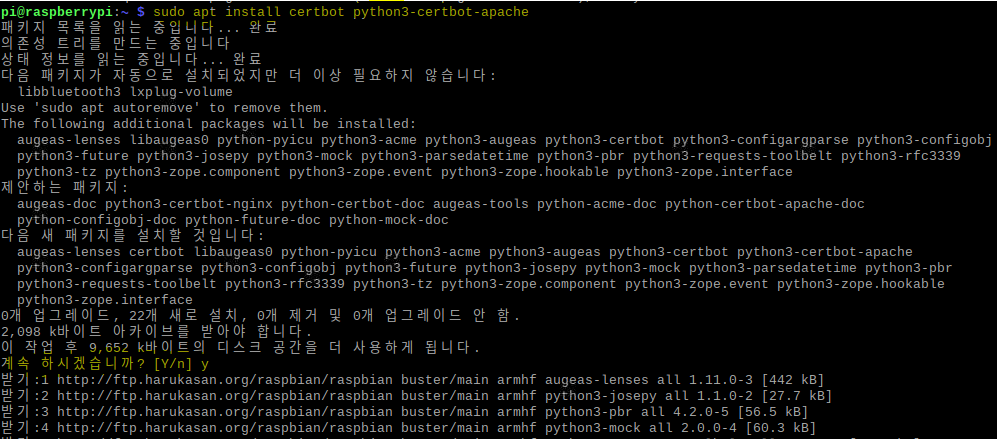997x439 pixels.
Task: Click 'armhf' on the 받기:4 line
Action: (x=517, y=428)
